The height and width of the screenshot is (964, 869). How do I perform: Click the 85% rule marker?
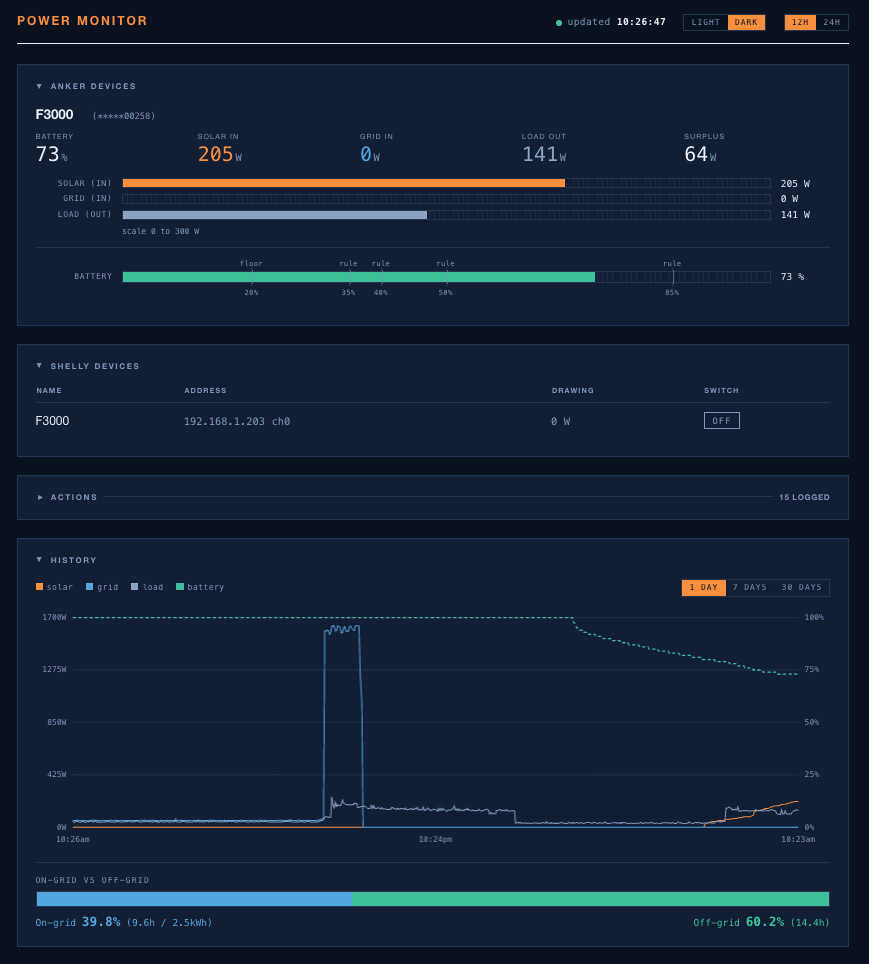point(673,277)
